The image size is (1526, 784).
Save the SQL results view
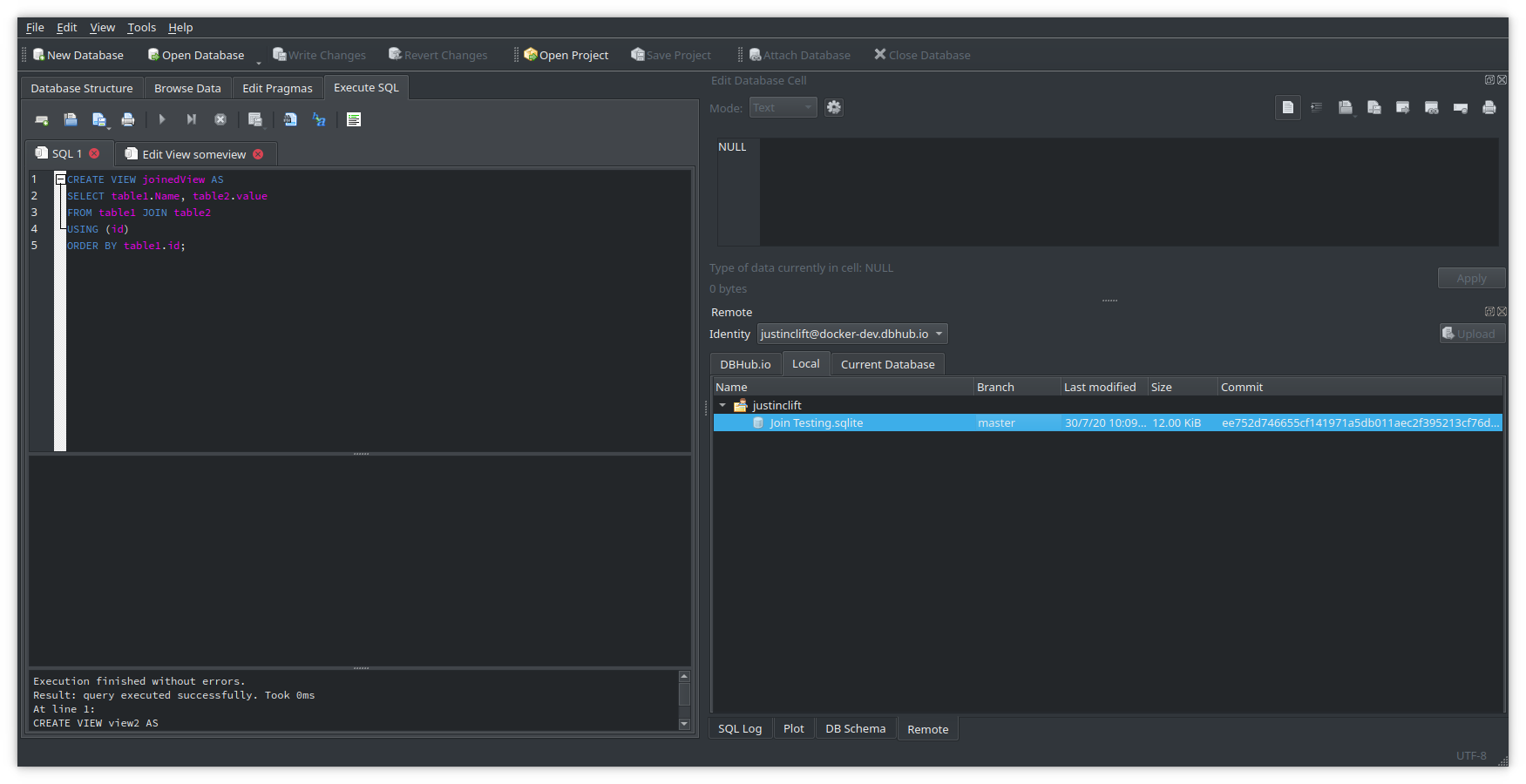coord(255,119)
